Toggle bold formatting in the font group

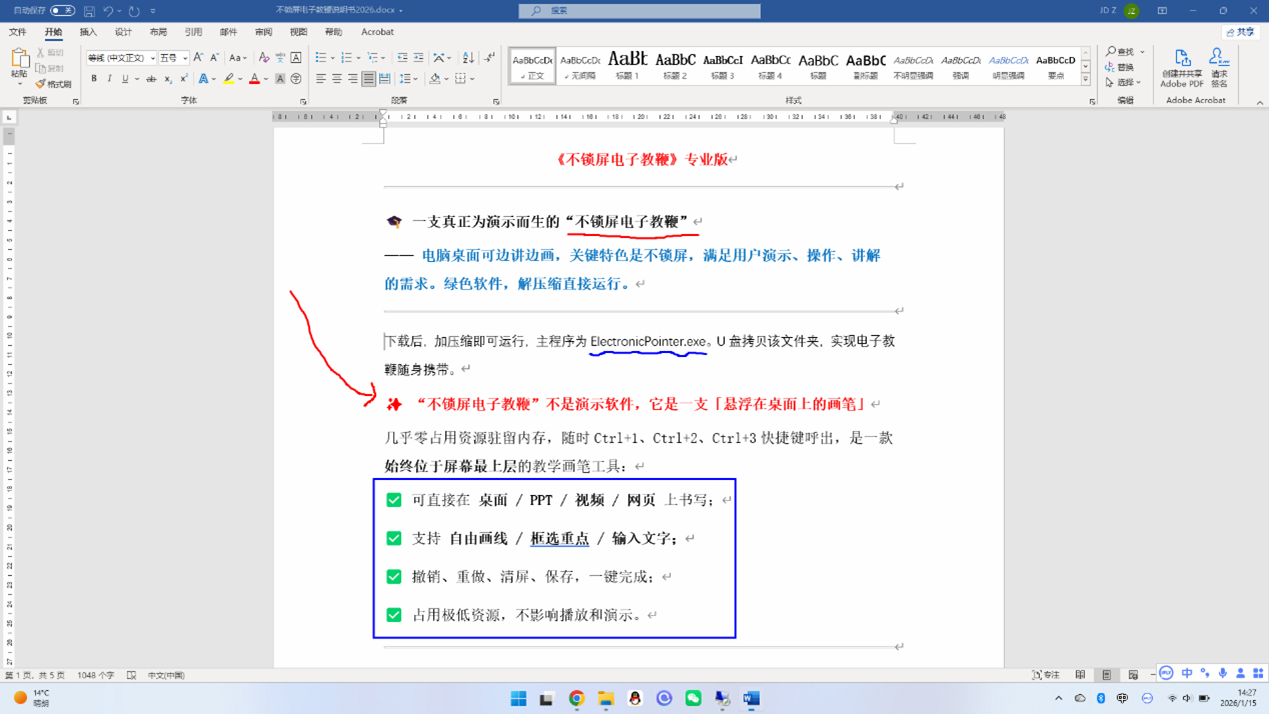point(94,79)
